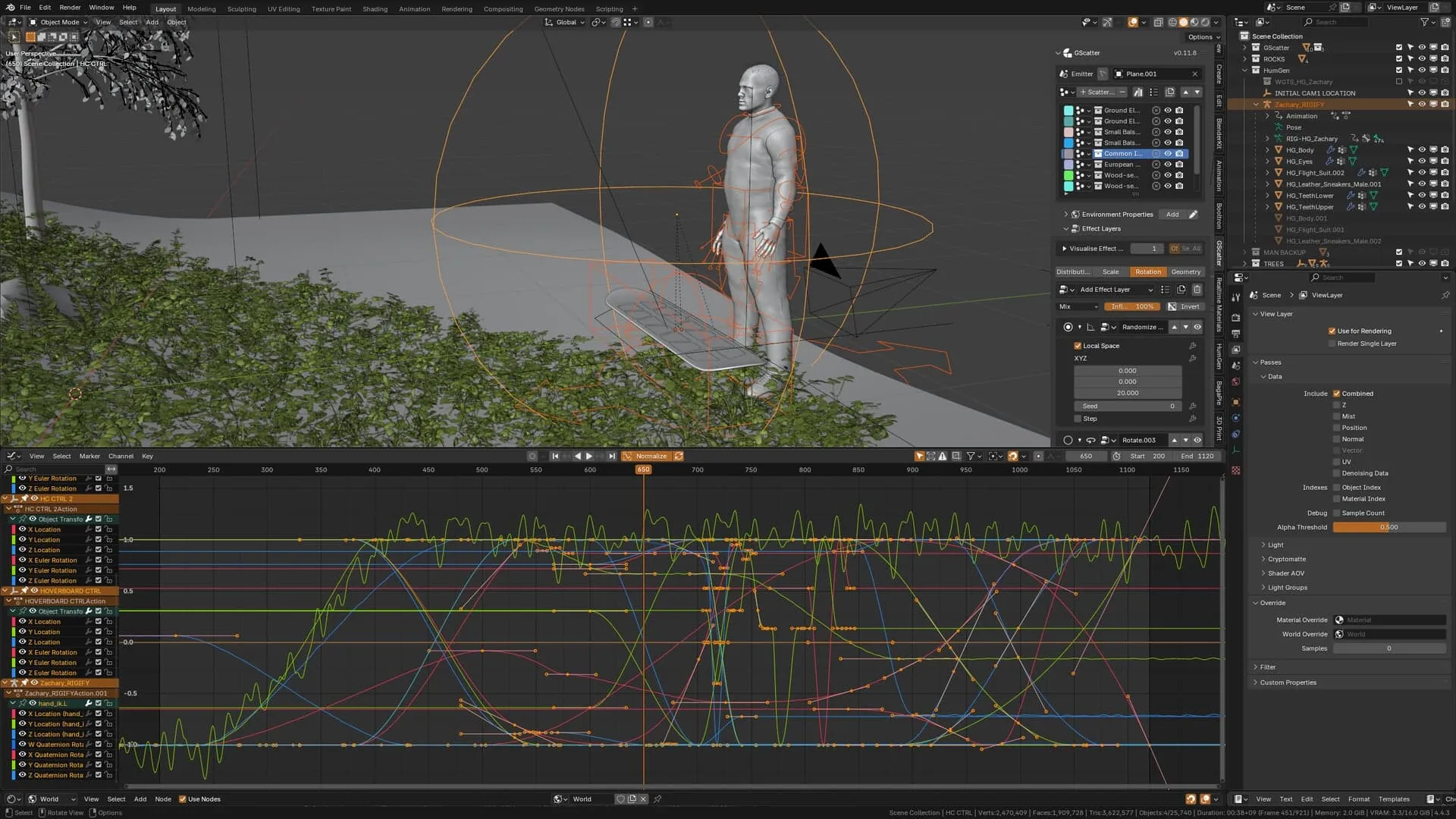Duplicate the effect layer with the copy icon
The height and width of the screenshot is (819, 1456).
[1181, 290]
